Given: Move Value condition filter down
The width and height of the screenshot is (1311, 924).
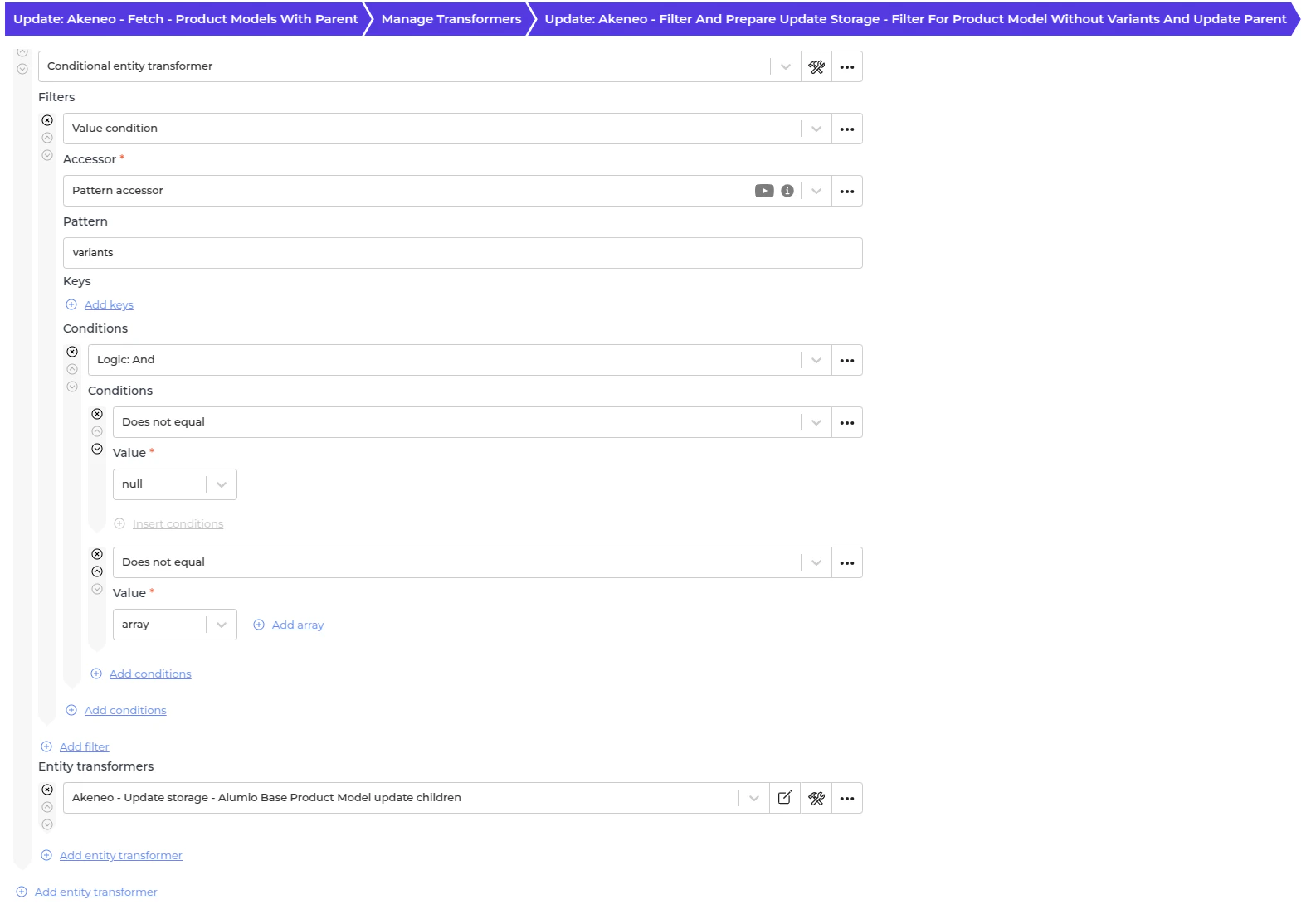Looking at the screenshot, I should pos(47,155).
